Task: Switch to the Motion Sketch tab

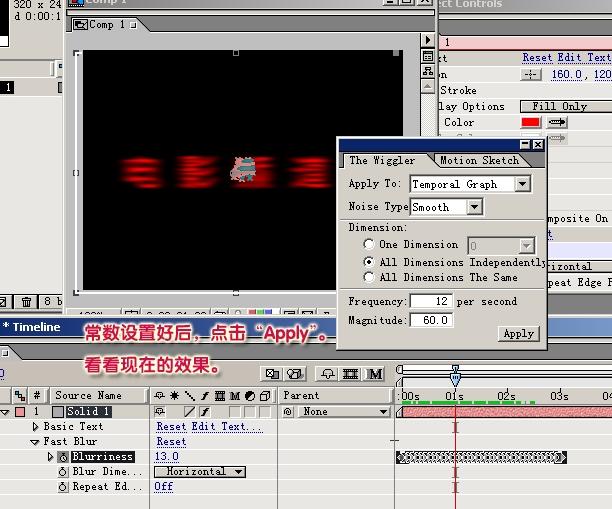Action: tap(479, 160)
